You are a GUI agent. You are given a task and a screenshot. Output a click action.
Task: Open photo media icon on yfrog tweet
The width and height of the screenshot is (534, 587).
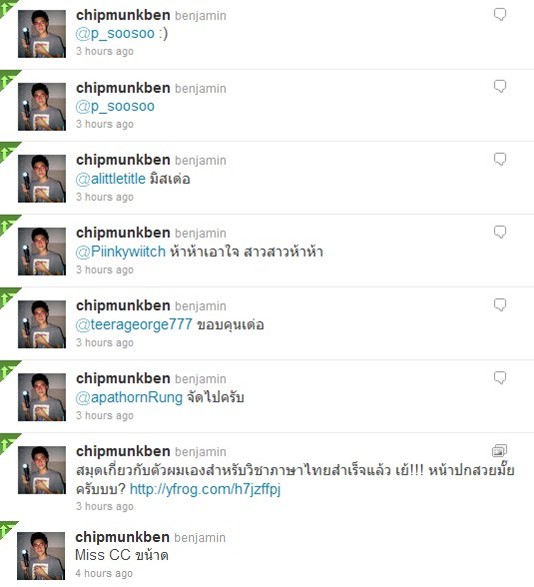(499, 451)
